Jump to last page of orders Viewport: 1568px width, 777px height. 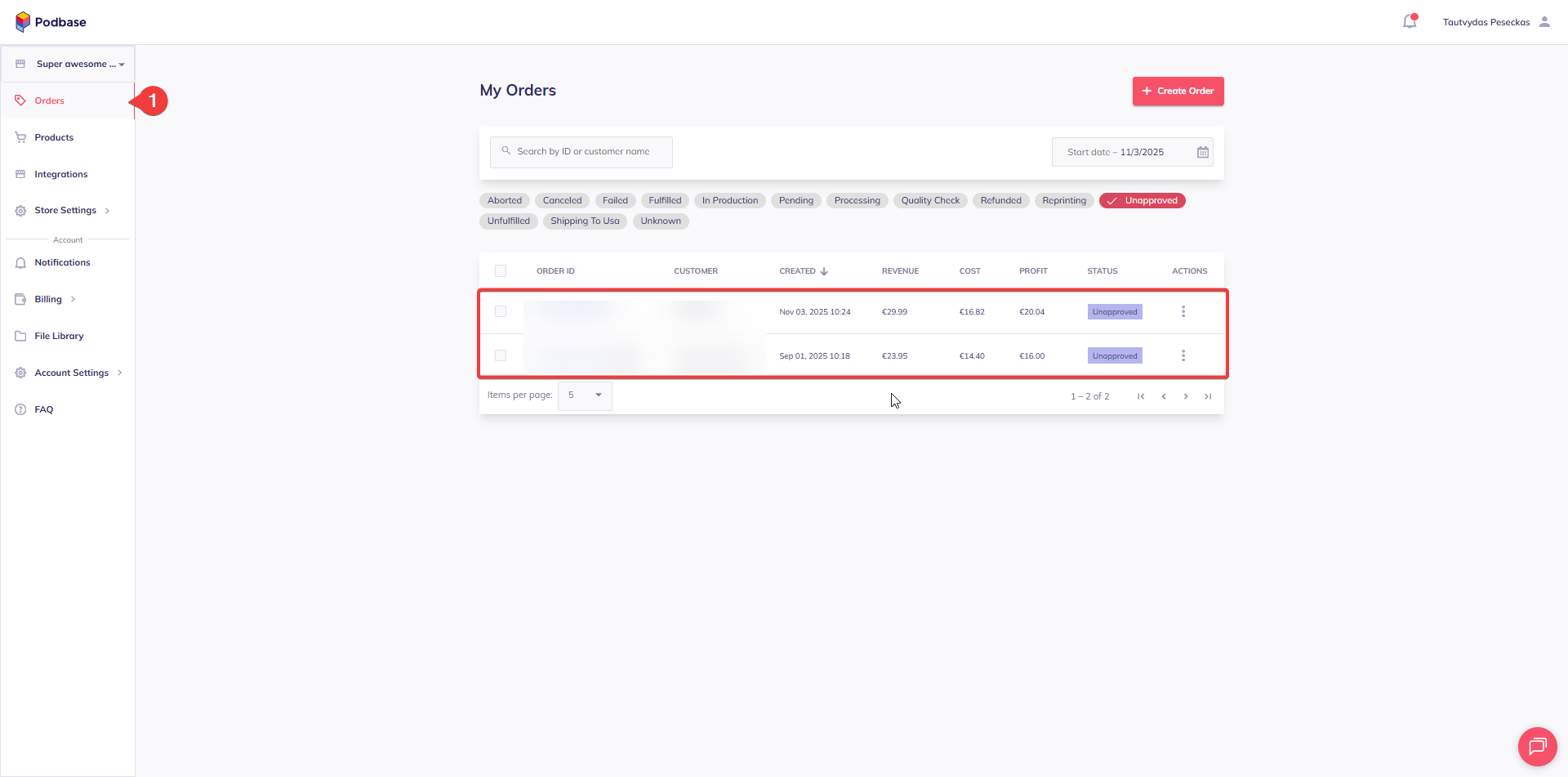(x=1208, y=396)
